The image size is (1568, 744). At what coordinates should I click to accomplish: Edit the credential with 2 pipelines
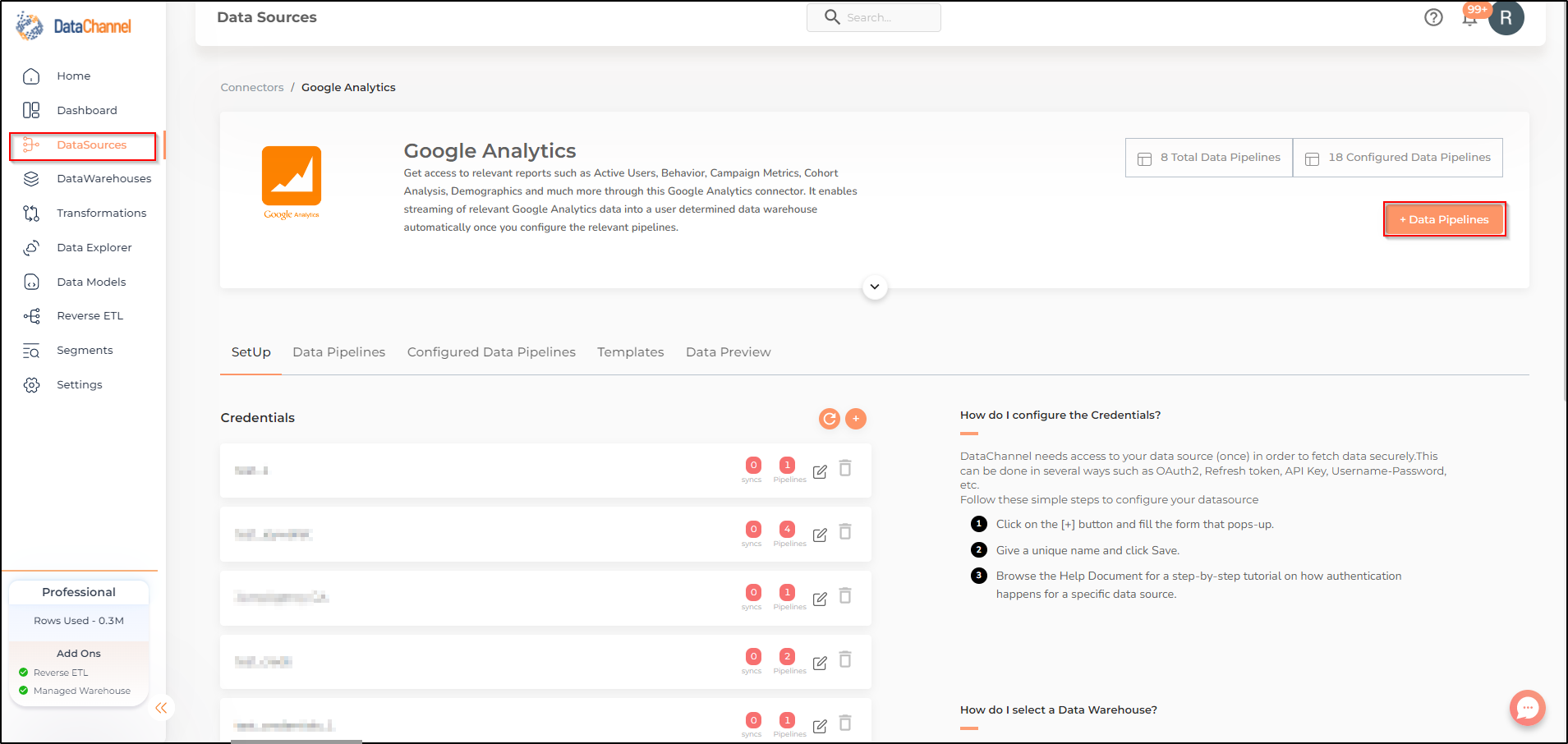pyautogui.click(x=820, y=663)
